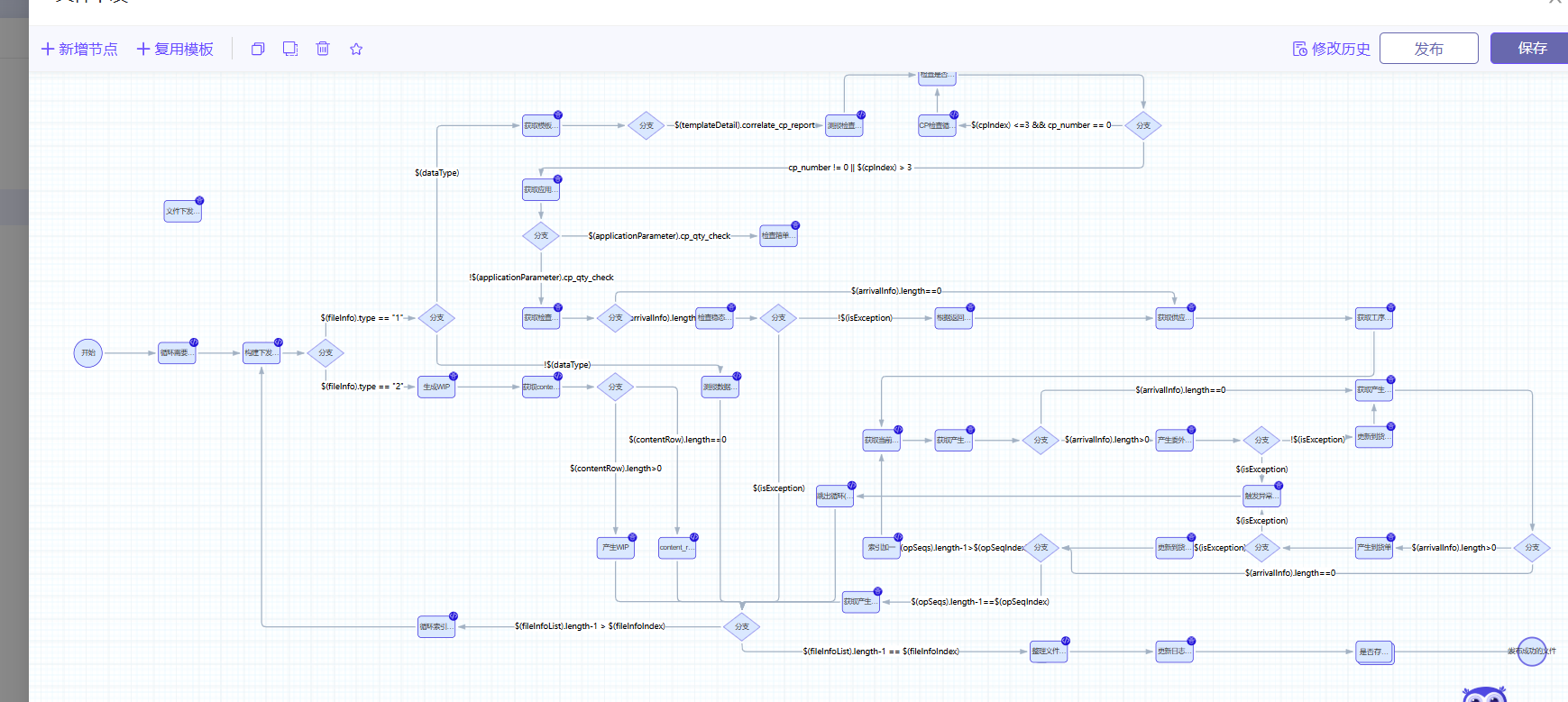Select the 跳出循环 node
Image resolution: width=1568 pixels, height=702 pixels.
(834, 497)
